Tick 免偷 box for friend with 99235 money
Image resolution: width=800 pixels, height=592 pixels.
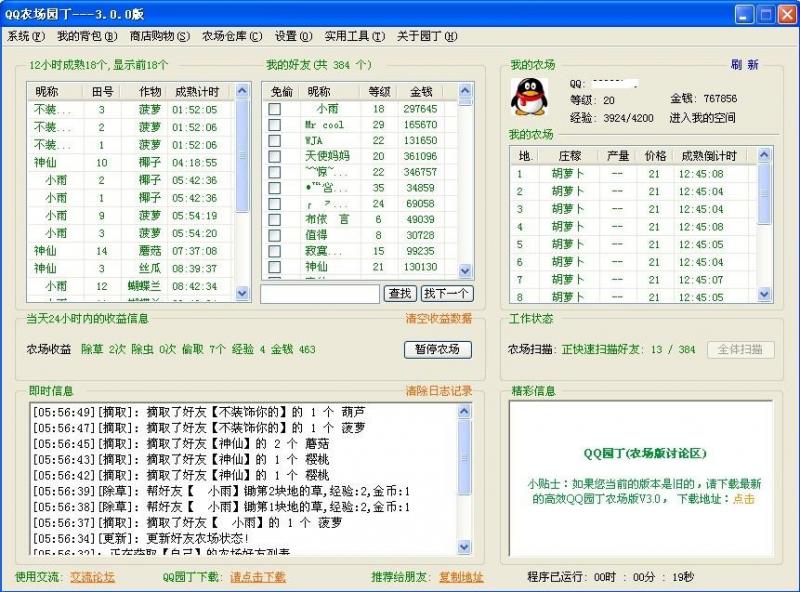pos(274,251)
